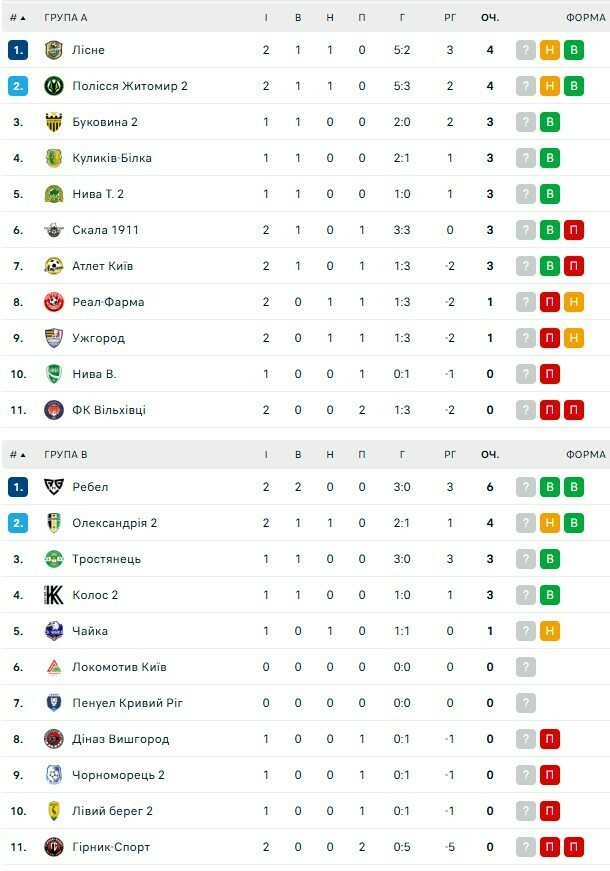Sort Група А by ОЧ. points column
The width and height of the screenshot is (610, 871).
pyautogui.click(x=489, y=17)
